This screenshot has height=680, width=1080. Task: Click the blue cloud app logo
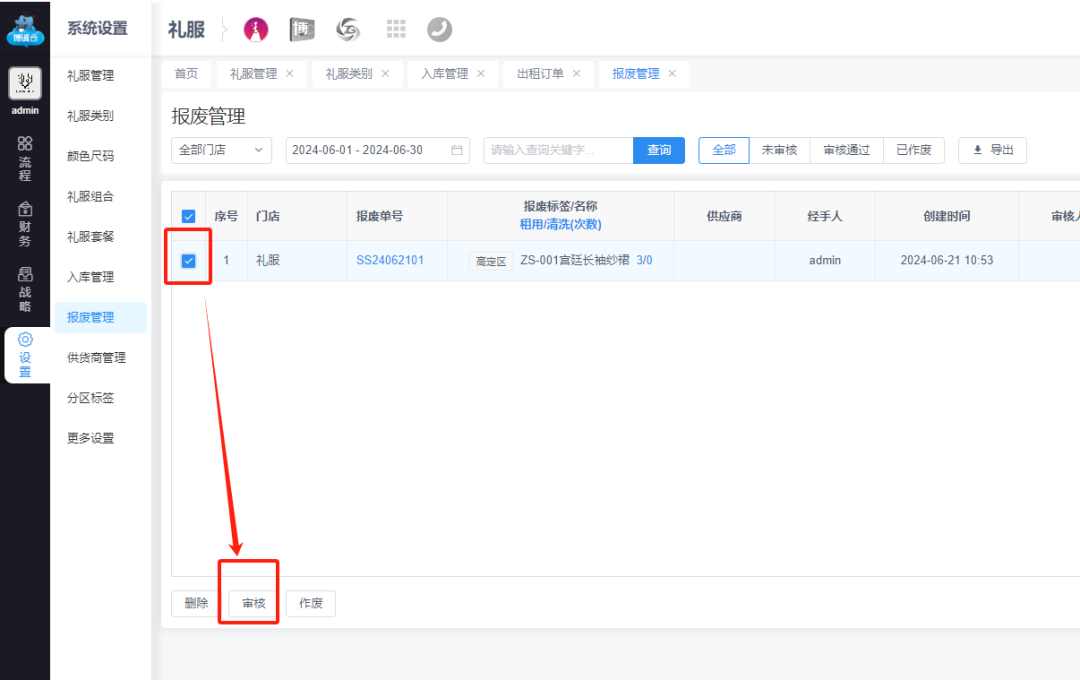(x=25, y=30)
